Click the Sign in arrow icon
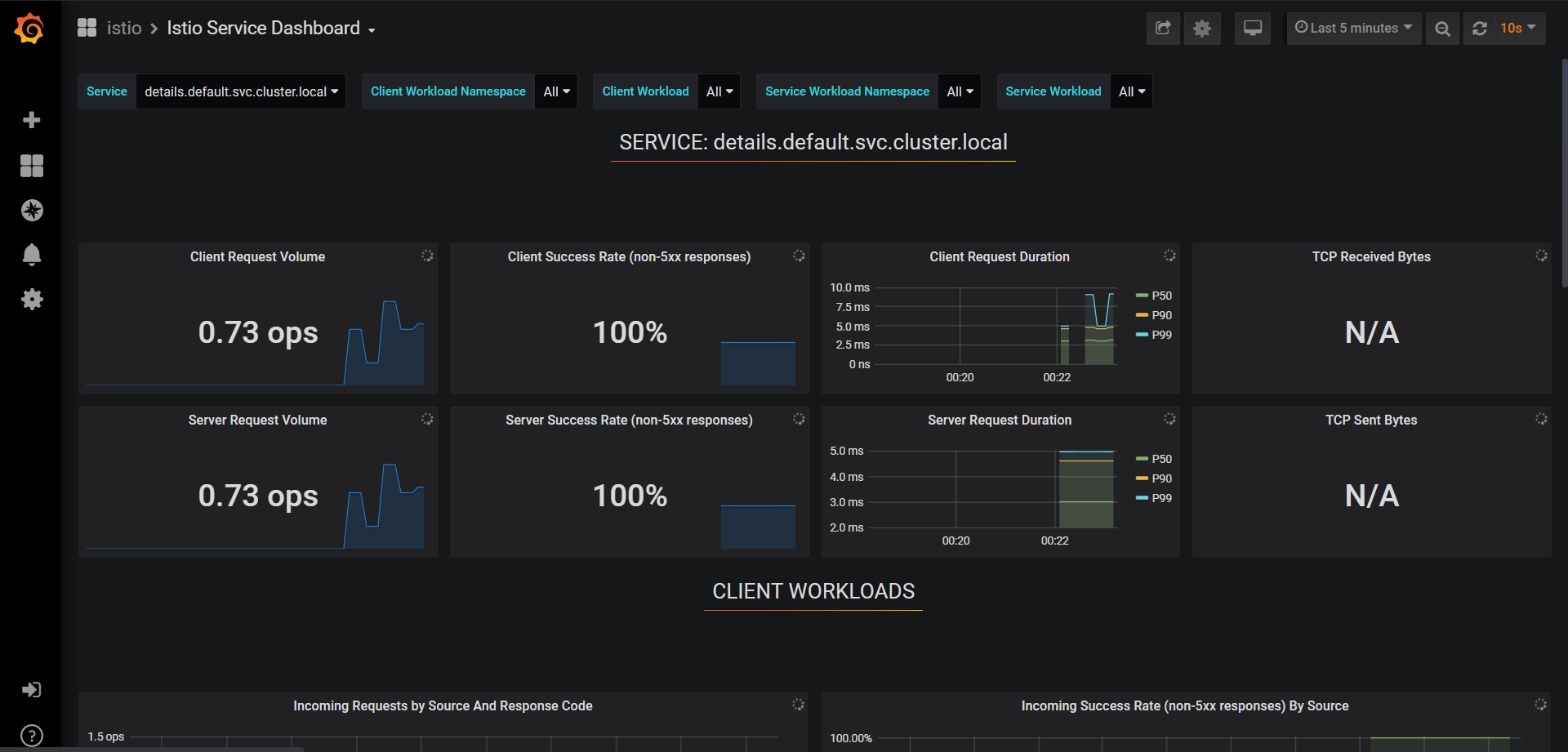The height and width of the screenshot is (752, 1568). tap(32, 690)
